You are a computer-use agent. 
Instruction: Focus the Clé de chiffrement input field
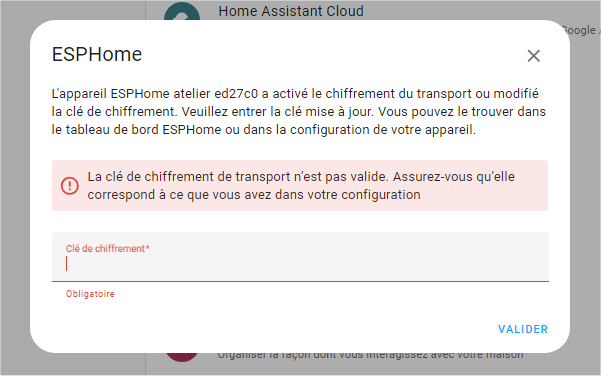[x=300, y=256]
